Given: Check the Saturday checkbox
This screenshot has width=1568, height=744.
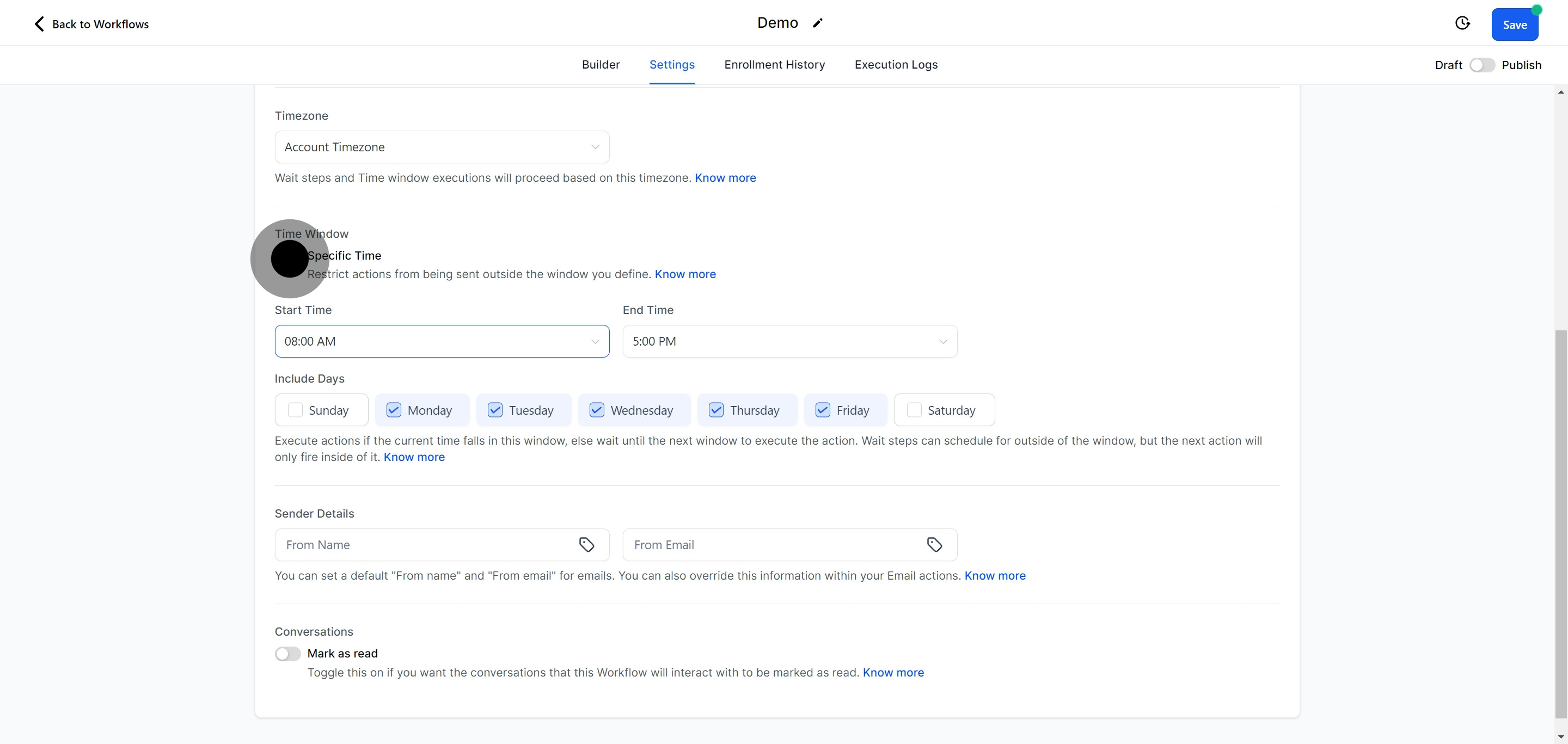Looking at the screenshot, I should 914,410.
